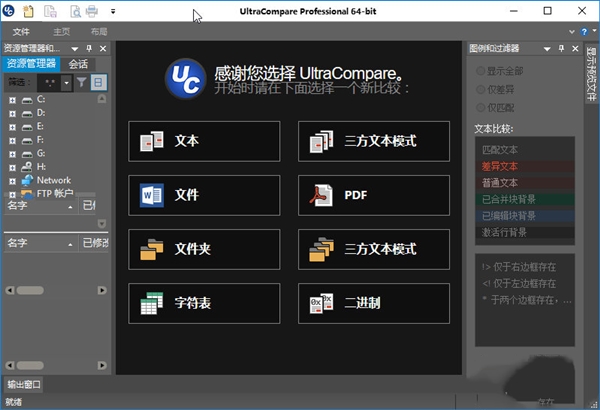Start a new 文本 comparison
The width and height of the screenshot is (600, 410).
click(x=204, y=141)
